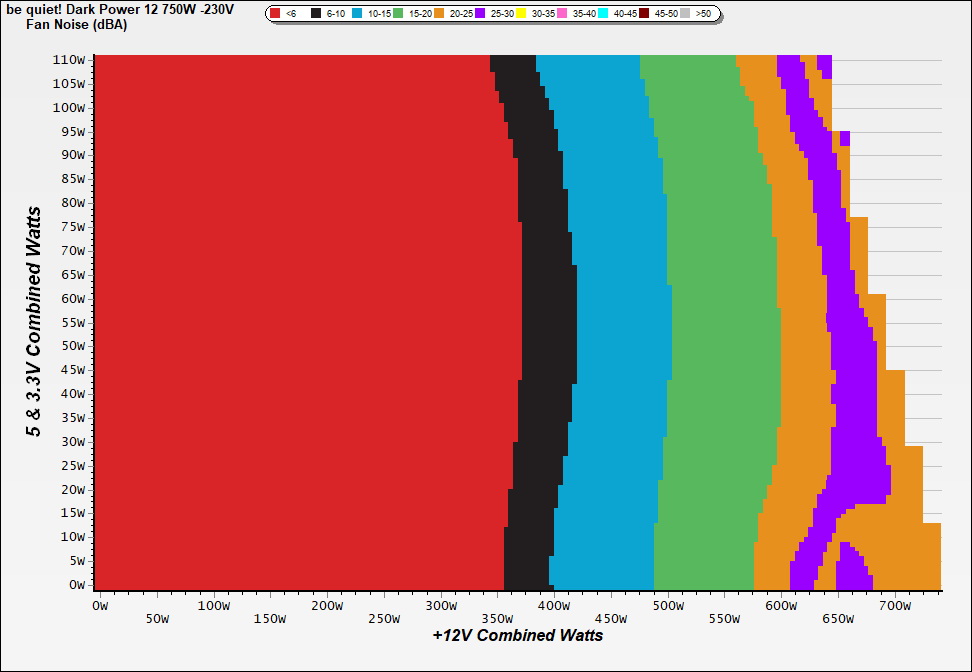Screen dimensions: 972x672
Task: Click the gray >50 legend swatch
Action: 685,13
